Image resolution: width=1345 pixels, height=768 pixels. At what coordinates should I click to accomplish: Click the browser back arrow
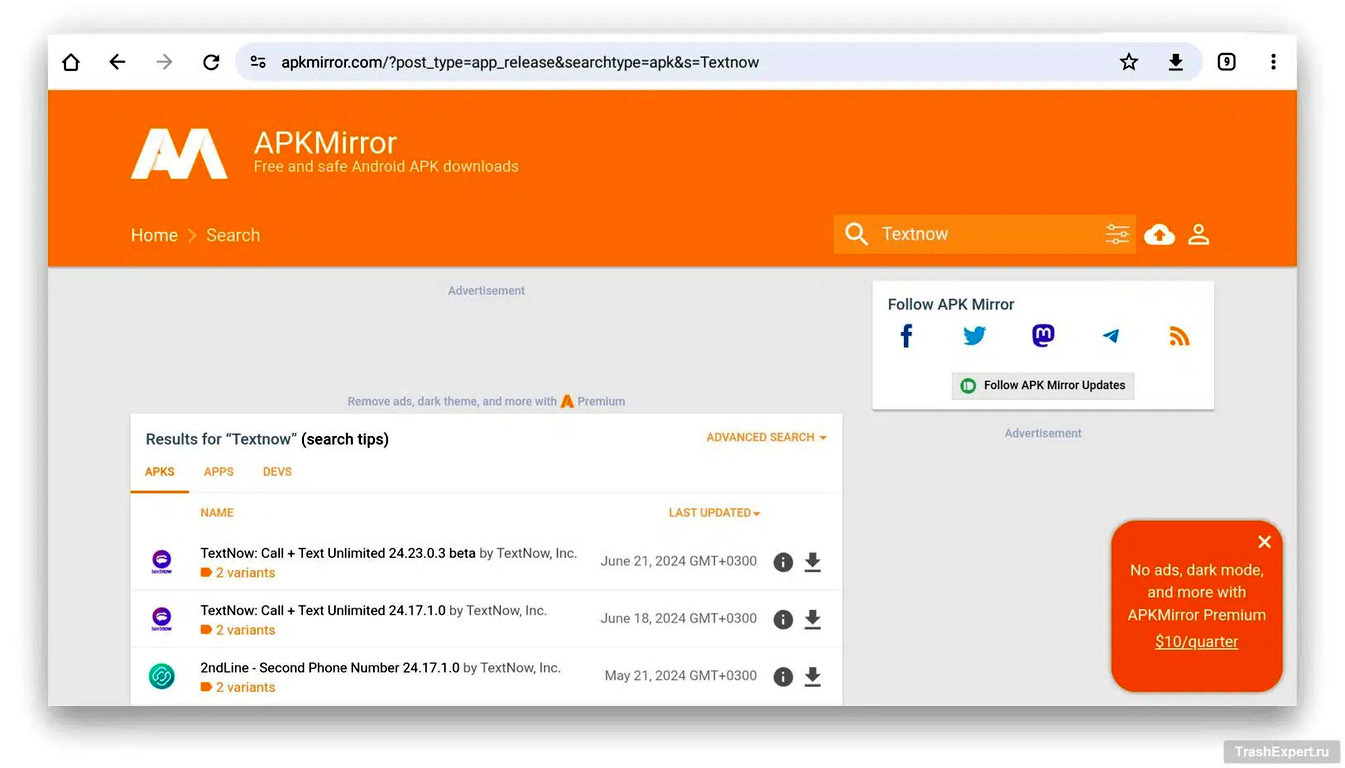click(x=117, y=62)
